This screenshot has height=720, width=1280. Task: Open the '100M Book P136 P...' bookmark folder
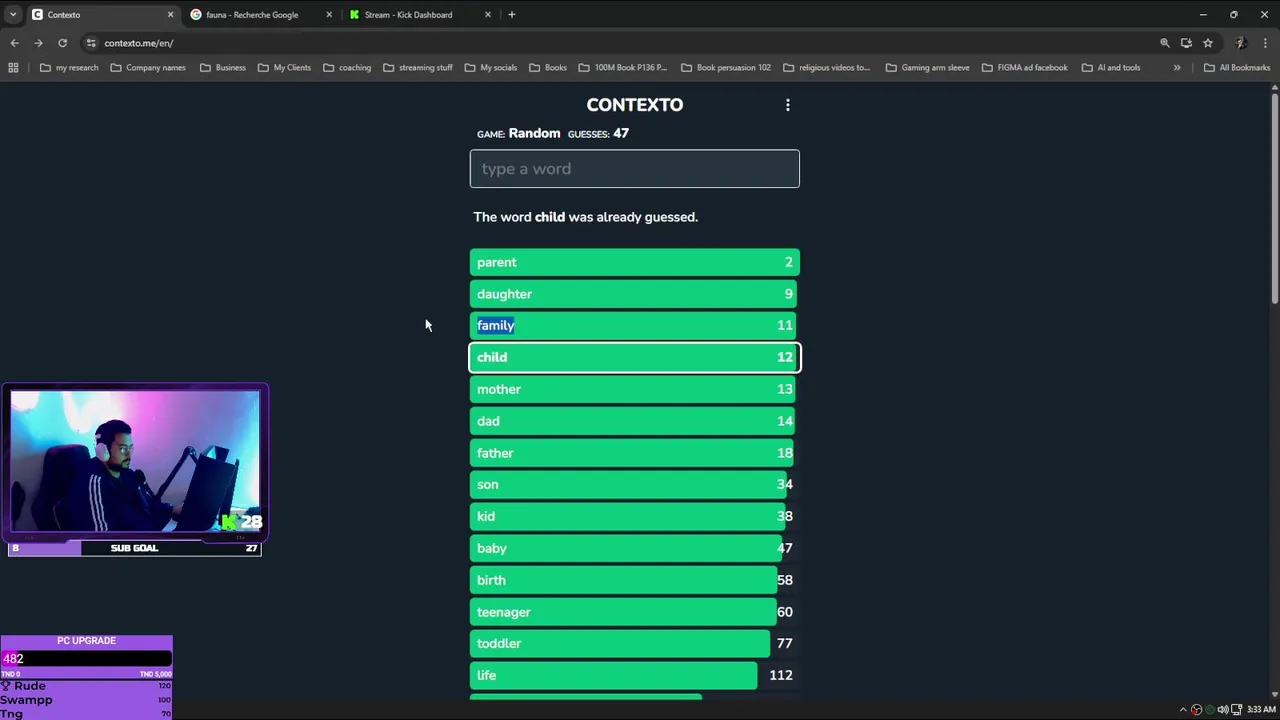coord(622,68)
